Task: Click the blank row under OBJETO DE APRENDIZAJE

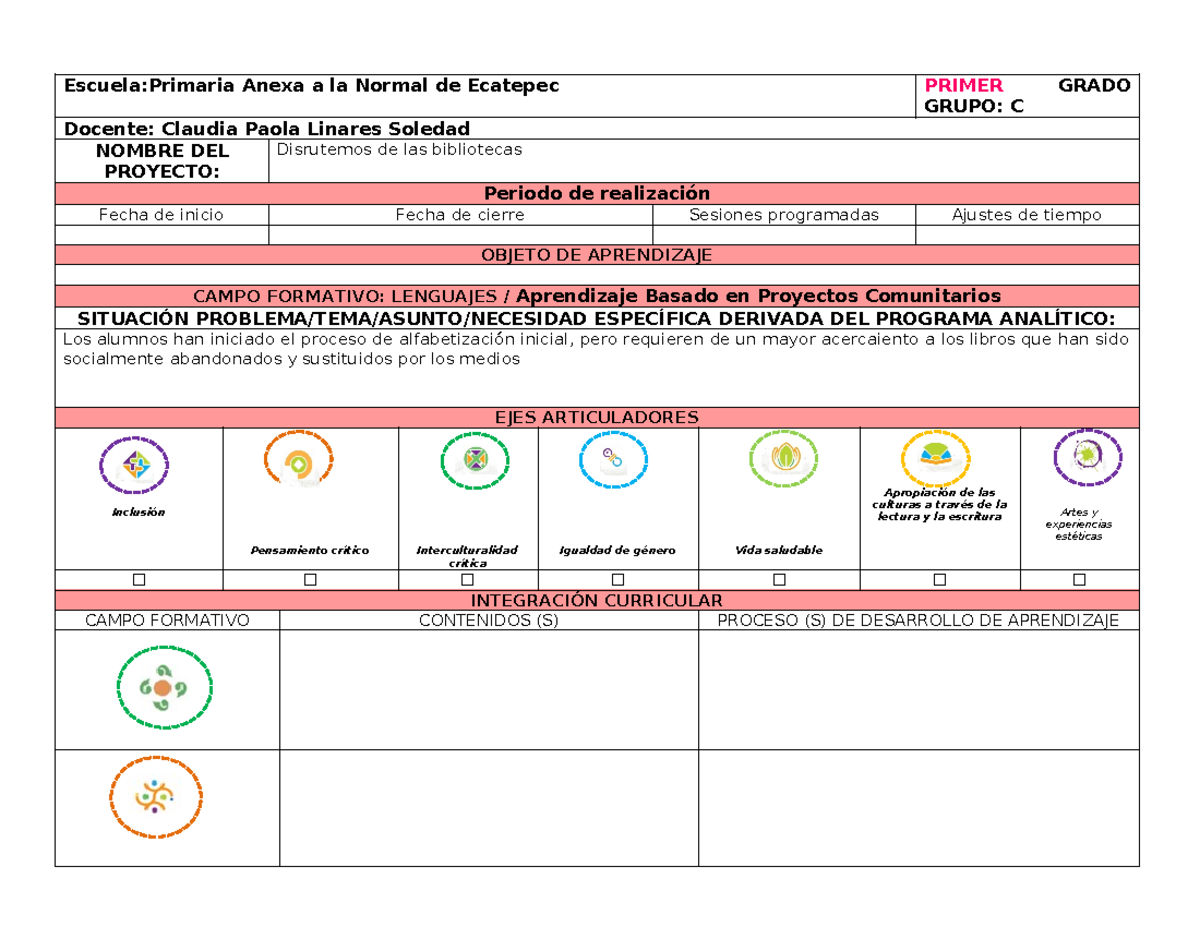Action: point(597,275)
